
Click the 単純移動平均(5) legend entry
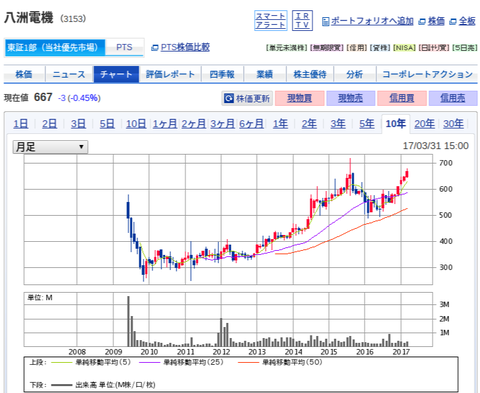pyautogui.click(x=91, y=362)
